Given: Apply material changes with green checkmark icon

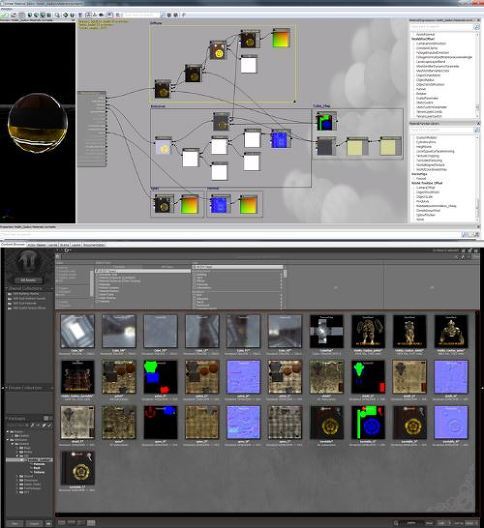Looking at the screenshot, I should tap(5, 15).
